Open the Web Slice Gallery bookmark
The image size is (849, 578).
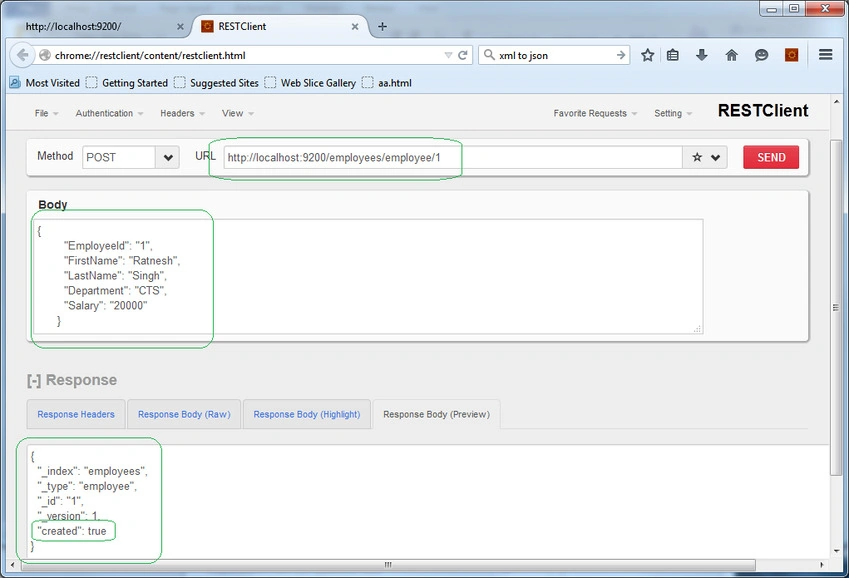click(310, 83)
